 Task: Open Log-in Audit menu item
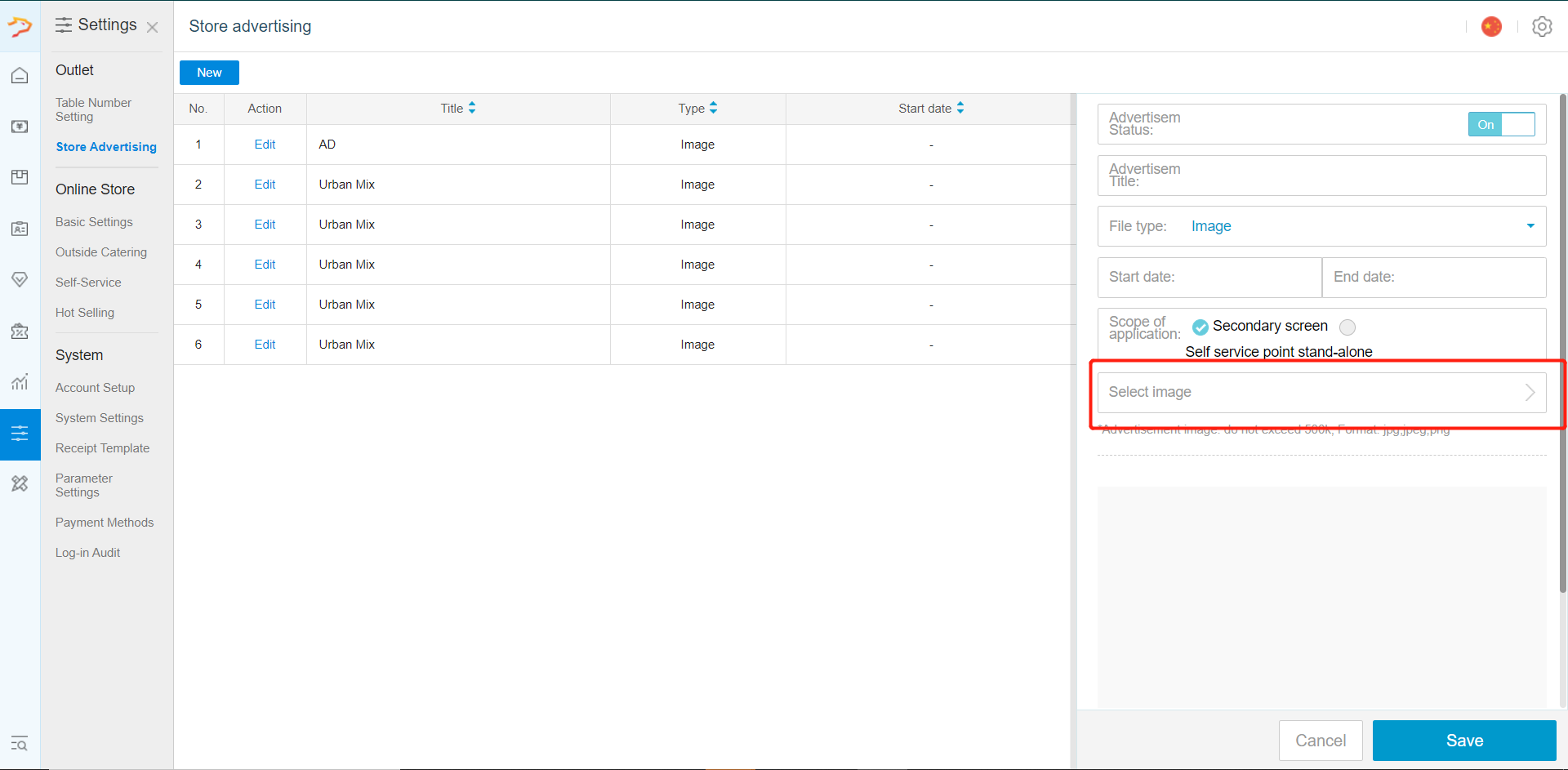coord(87,553)
